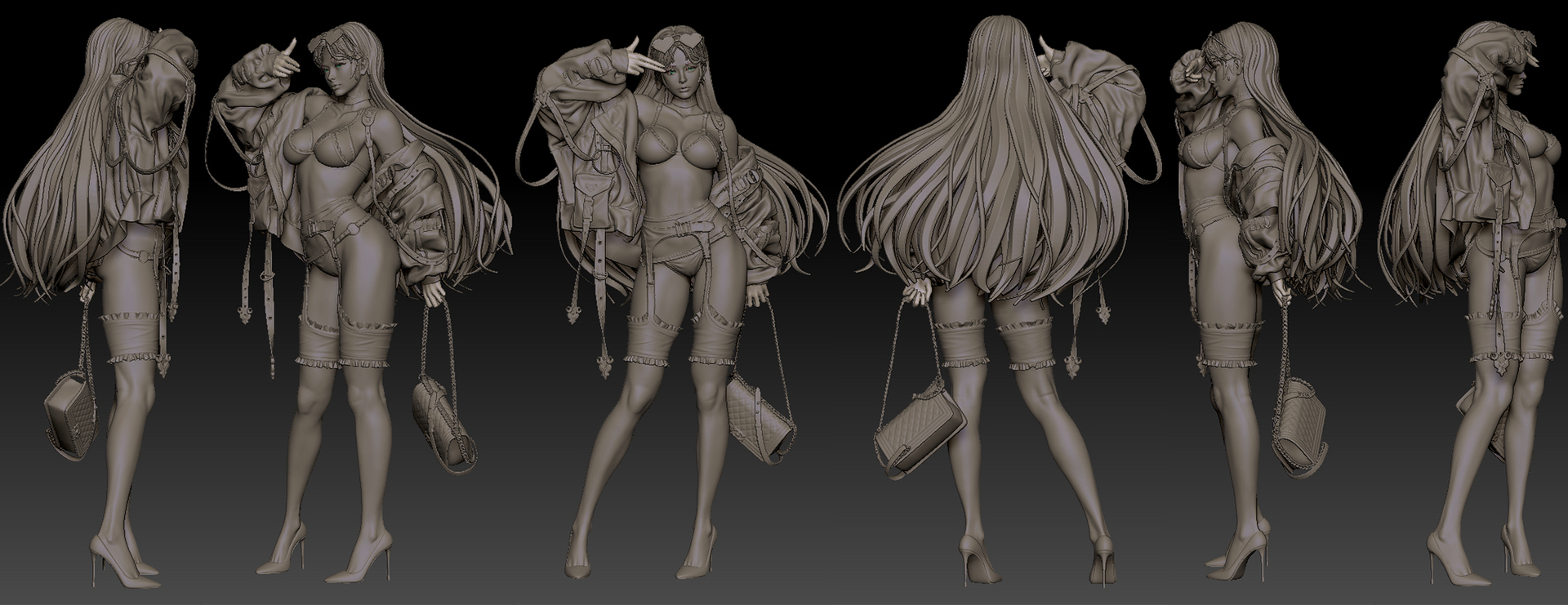Select the side-profile figure view facing left
Screen dimensions: 1568x605
coord(1272,300)
